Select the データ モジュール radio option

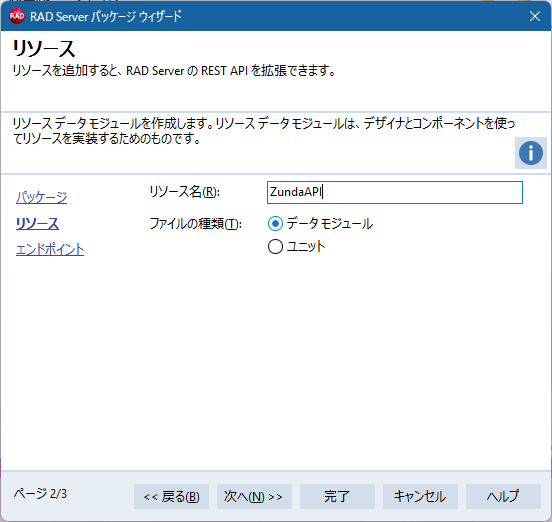coord(320,224)
